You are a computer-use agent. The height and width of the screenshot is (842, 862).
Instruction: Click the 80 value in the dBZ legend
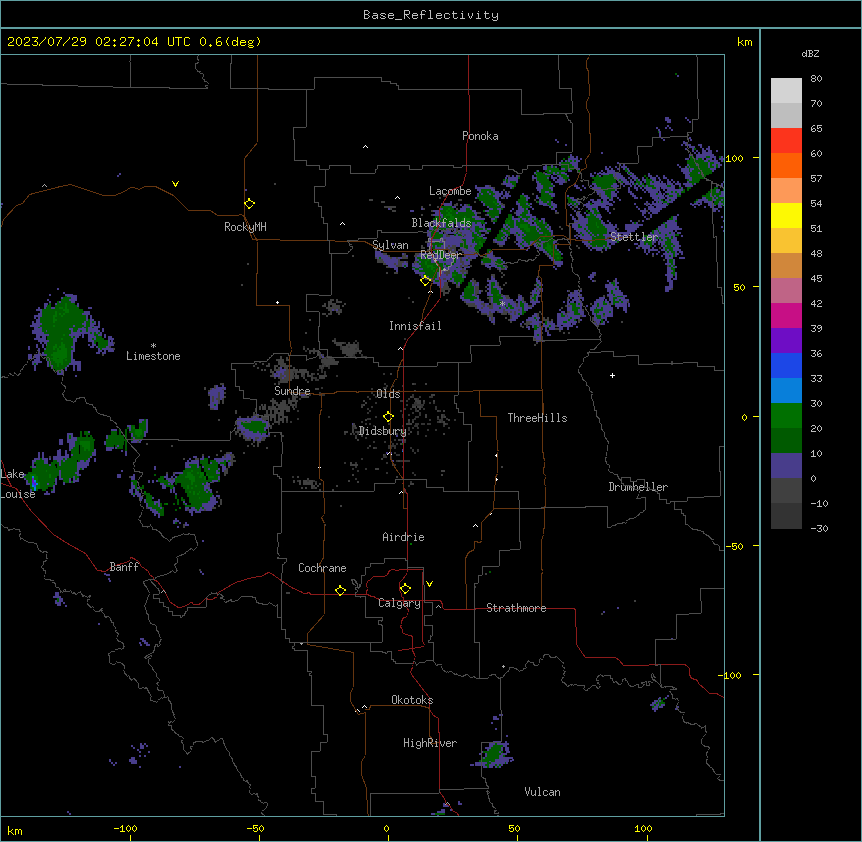816,79
